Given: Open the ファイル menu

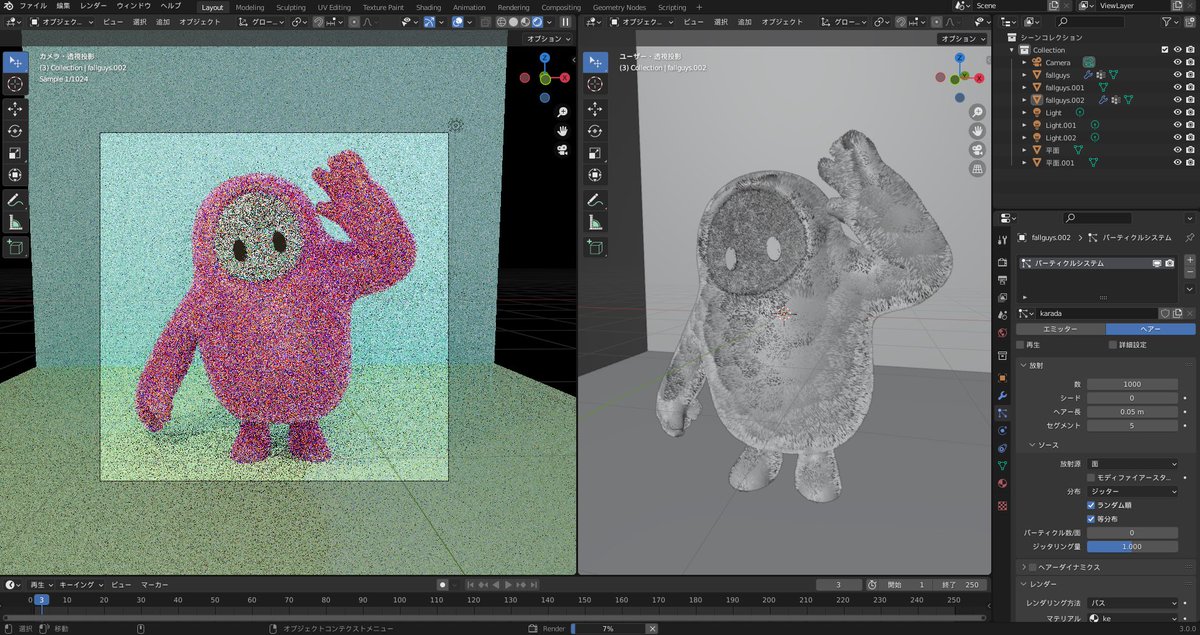Looking at the screenshot, I should point(33,6).
